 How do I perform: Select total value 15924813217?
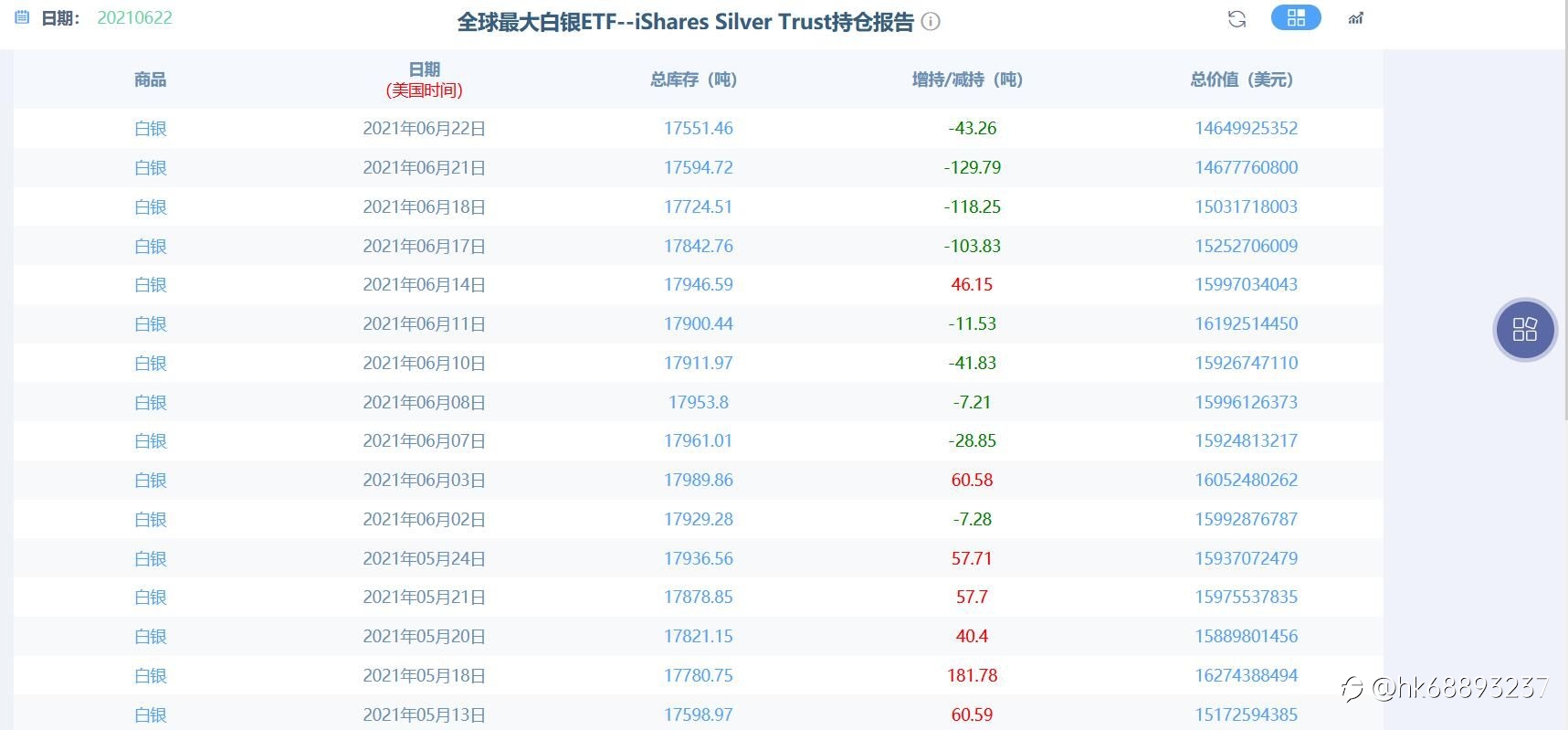[1247, 440]
